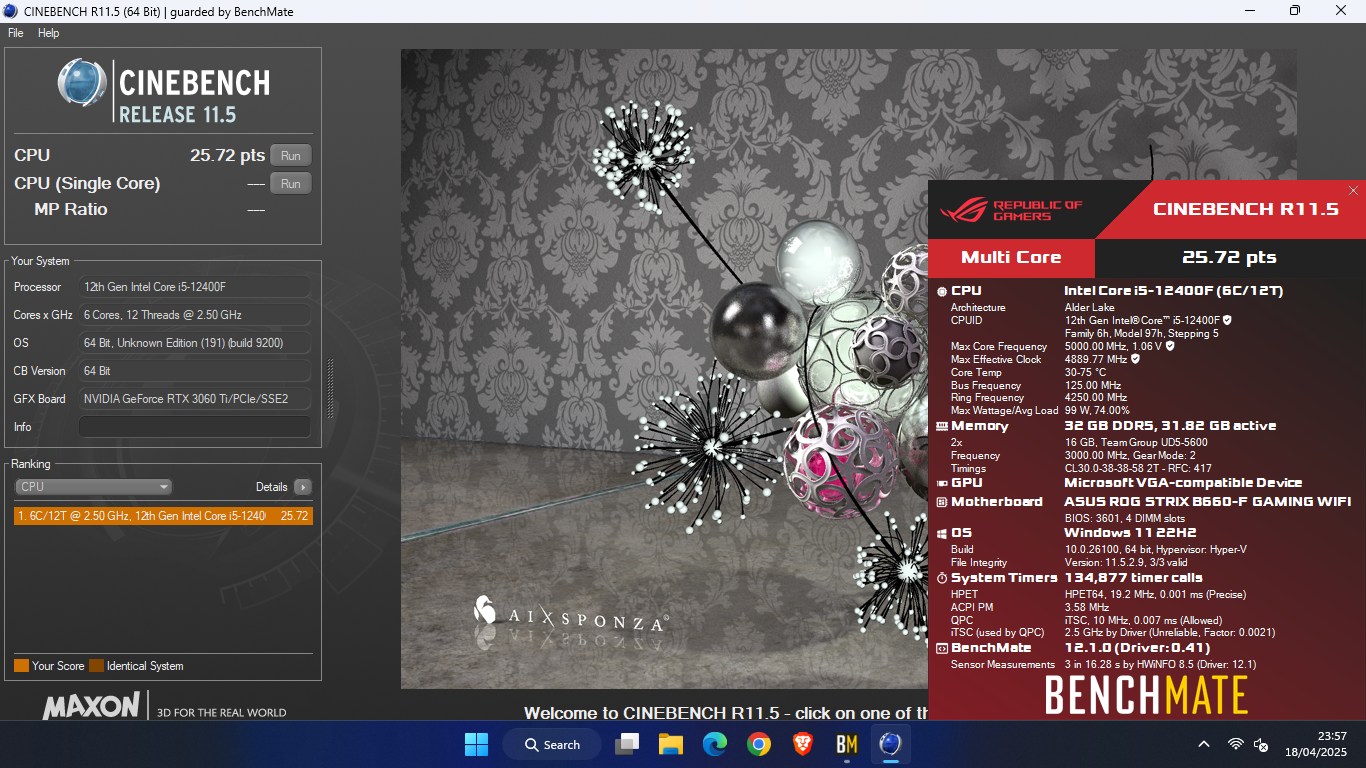Click the Motherboard section icon in BenchMate
The width and height of the screenshot is (1366, 768).
pos(942,502)
